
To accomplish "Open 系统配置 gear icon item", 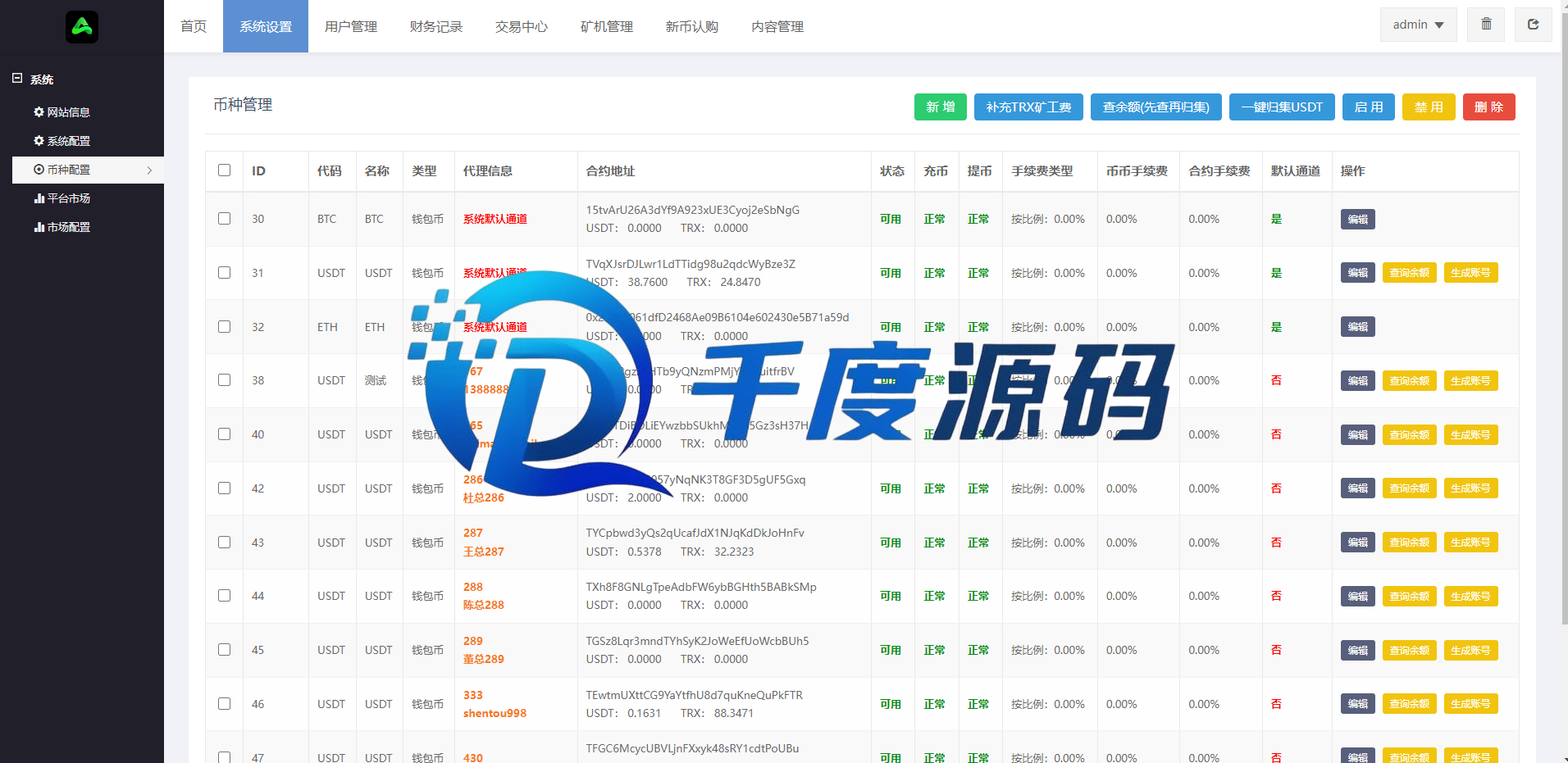I will [62, 141].
